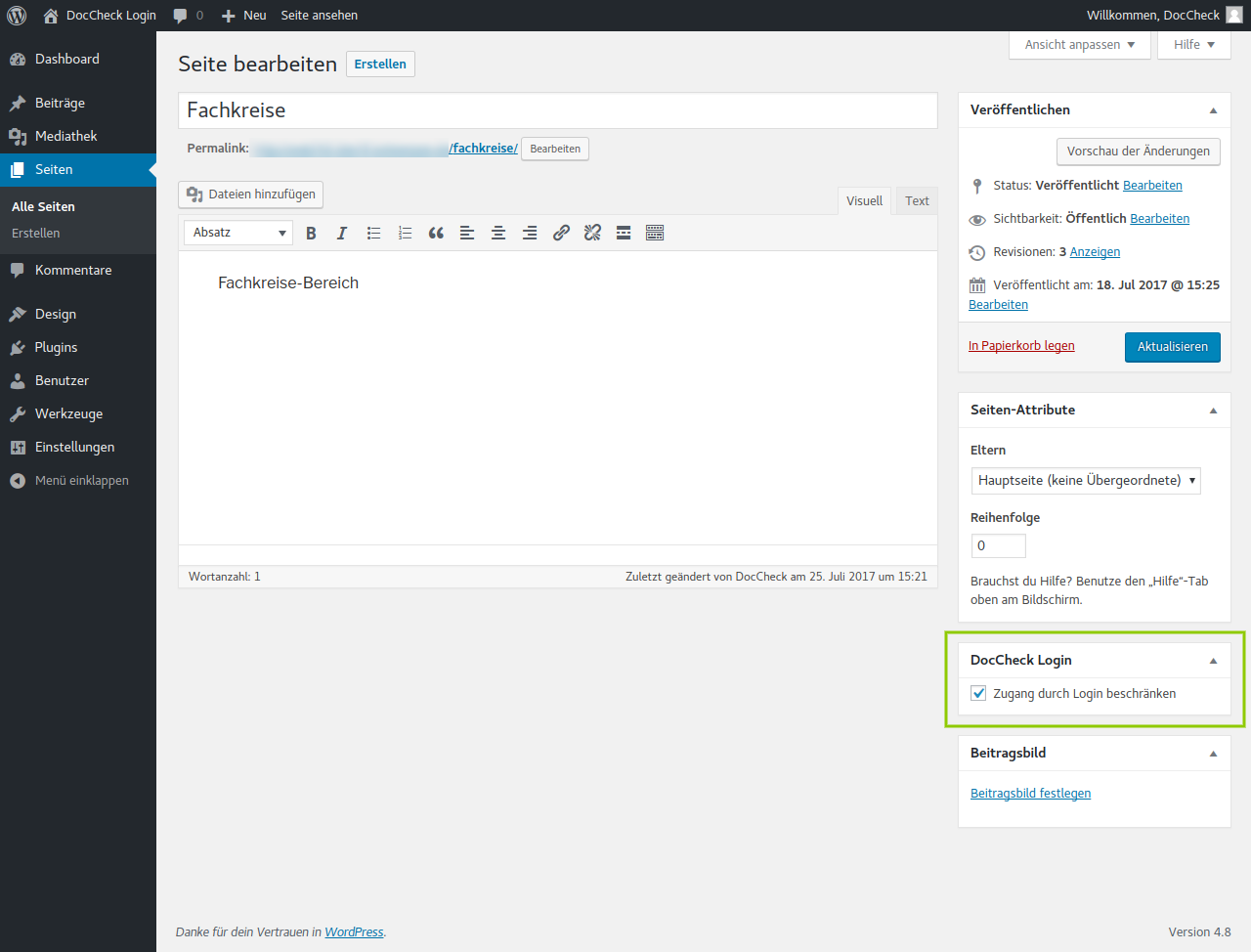The image size is (1251, 952).
Task: Open the Absatz format dropdown
Action: [238, 233]
